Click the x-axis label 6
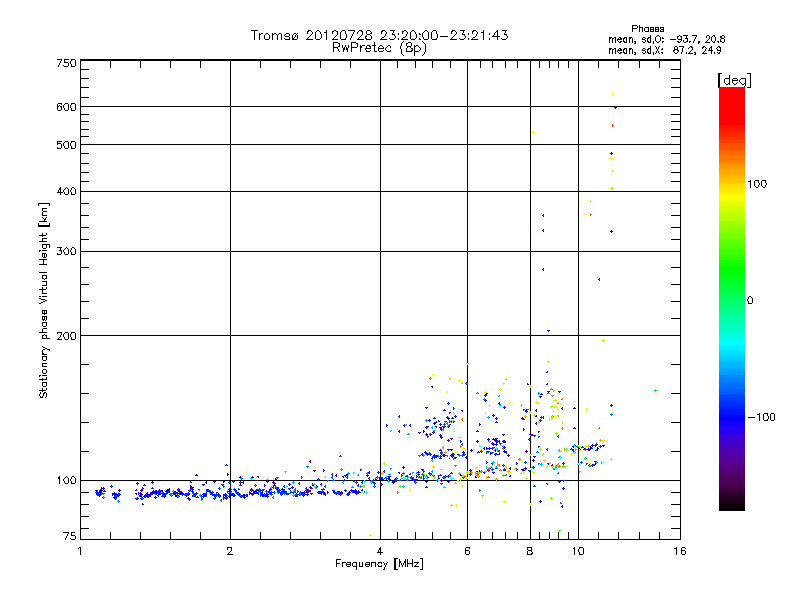 coord(467,551)
